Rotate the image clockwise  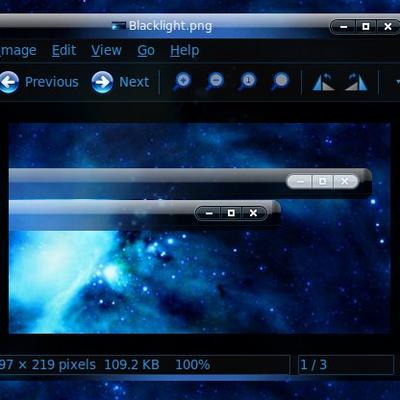[x=356, y=82]
